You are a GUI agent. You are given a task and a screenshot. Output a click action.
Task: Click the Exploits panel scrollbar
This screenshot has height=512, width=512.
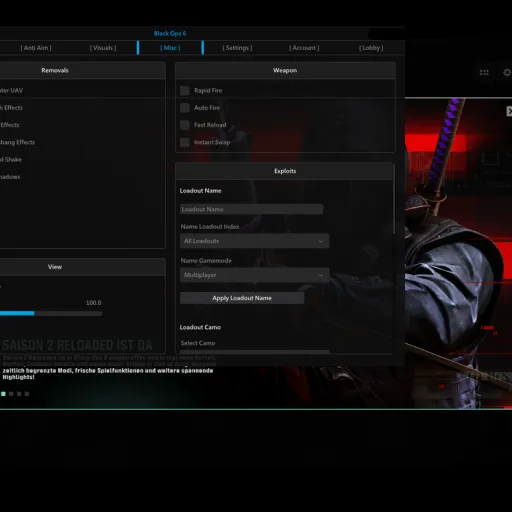click(394, 199)
